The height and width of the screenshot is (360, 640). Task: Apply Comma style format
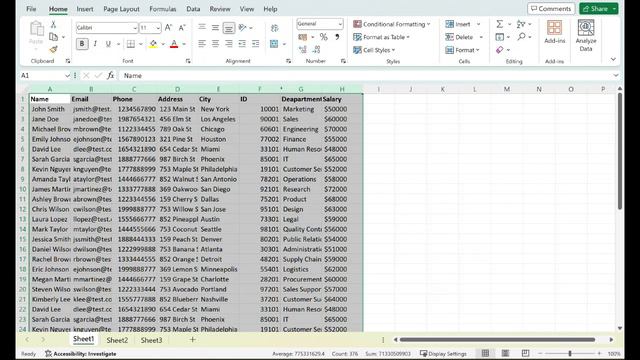click(337, 37)
